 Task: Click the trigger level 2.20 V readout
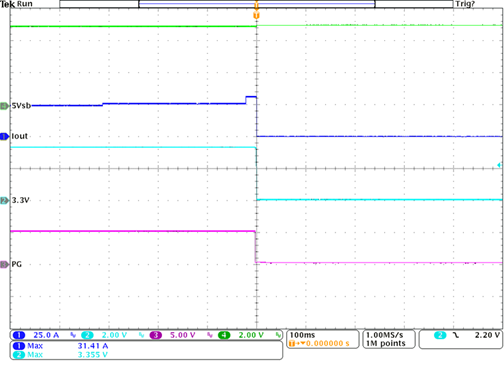(x=487, y=335)
